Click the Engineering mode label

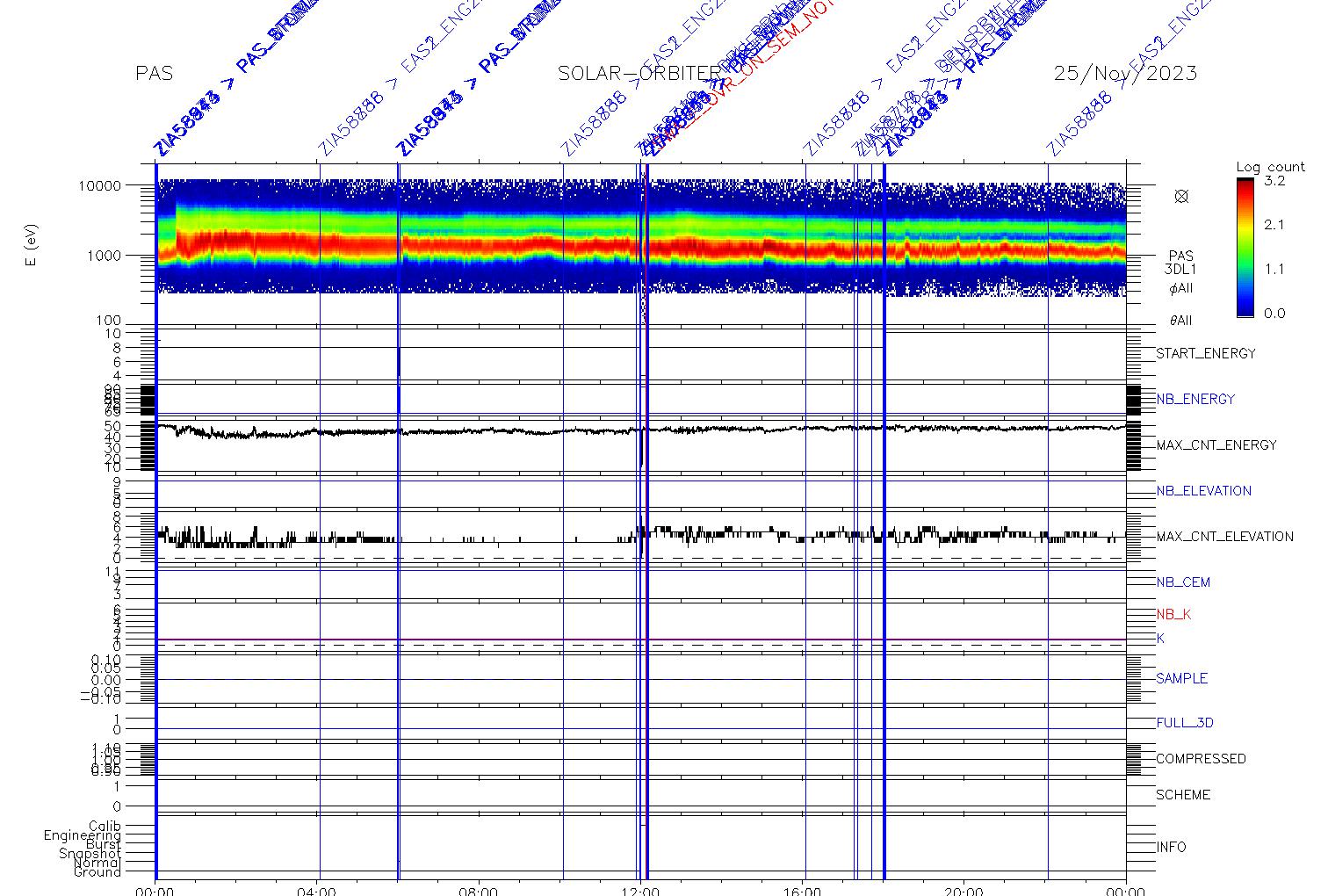(83, 835)
